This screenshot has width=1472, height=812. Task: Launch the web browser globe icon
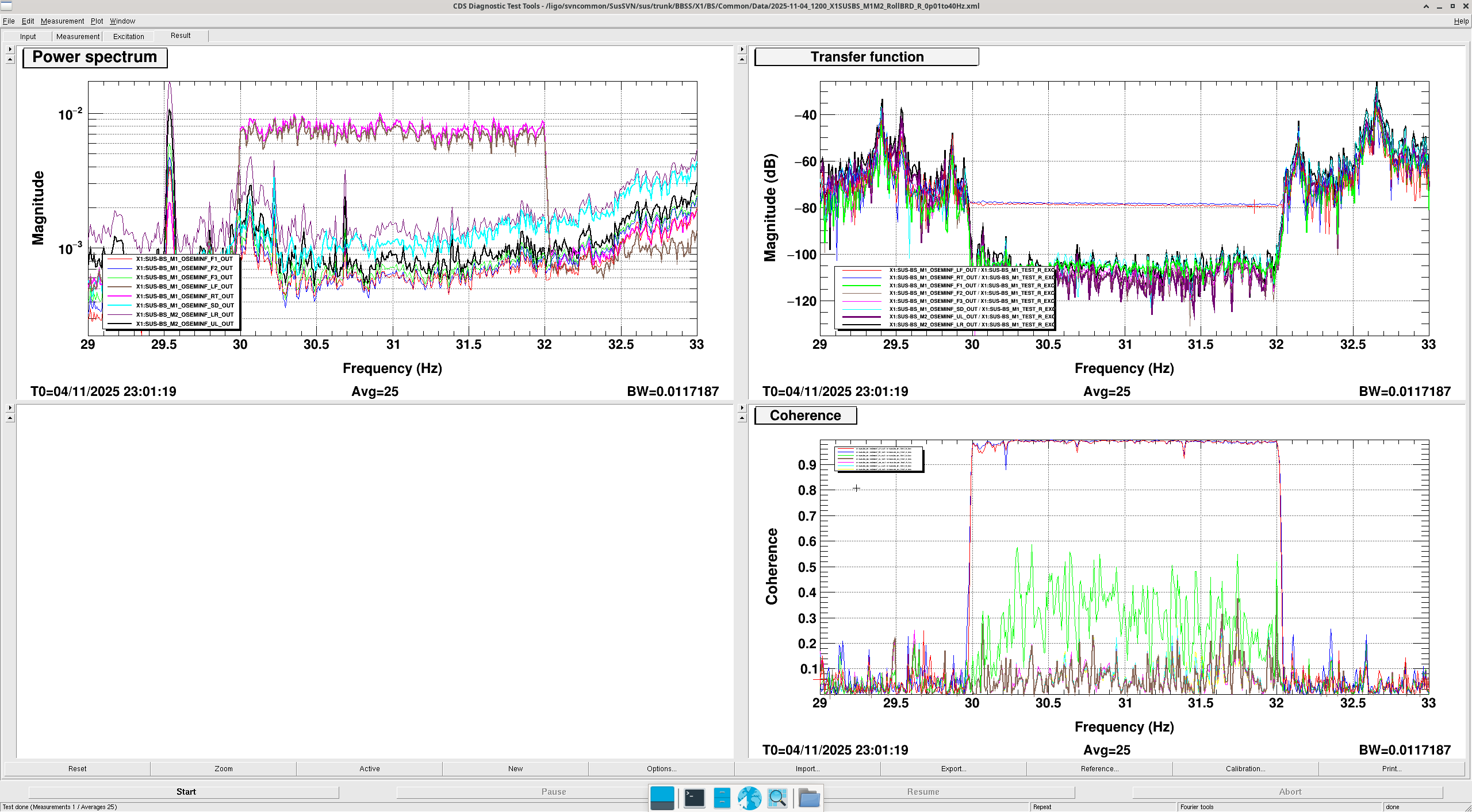(x=749, y=798)
